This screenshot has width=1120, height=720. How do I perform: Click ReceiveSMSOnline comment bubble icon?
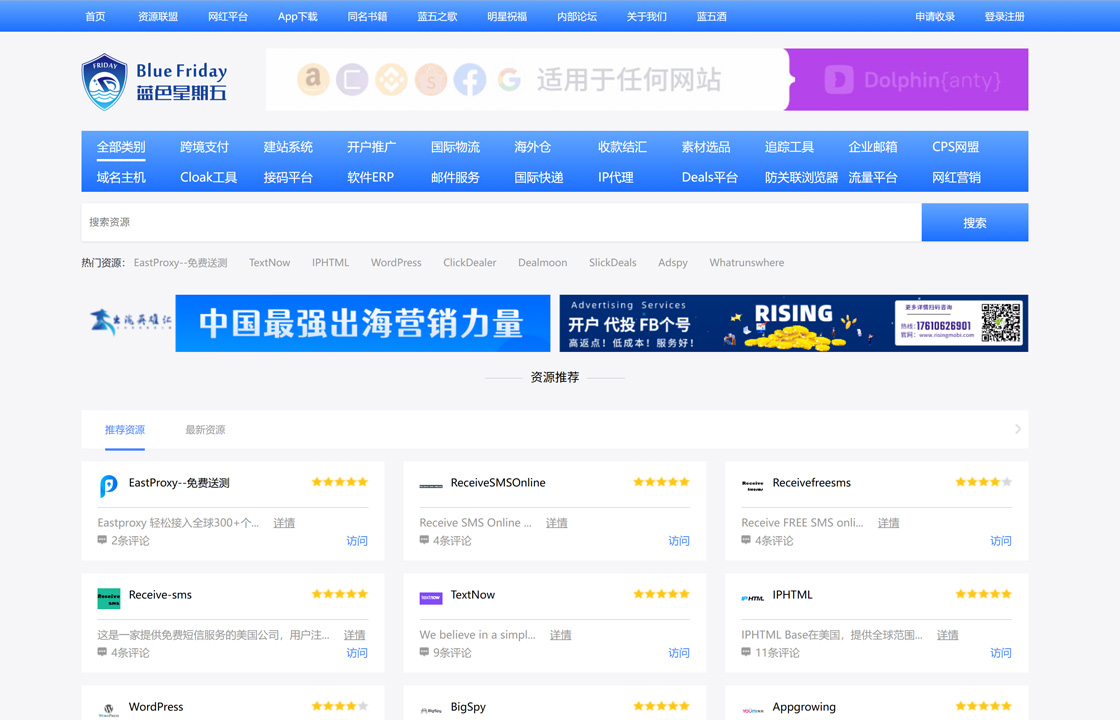point(424,540)
